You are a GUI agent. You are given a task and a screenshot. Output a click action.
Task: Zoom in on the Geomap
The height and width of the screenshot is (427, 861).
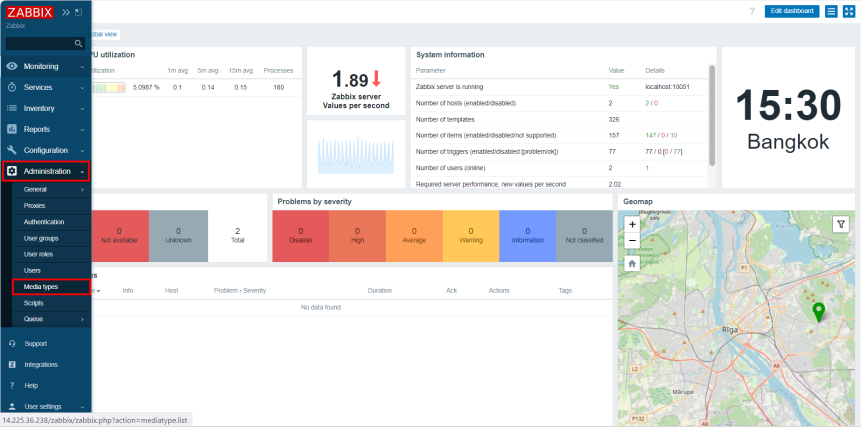(632, 225)
